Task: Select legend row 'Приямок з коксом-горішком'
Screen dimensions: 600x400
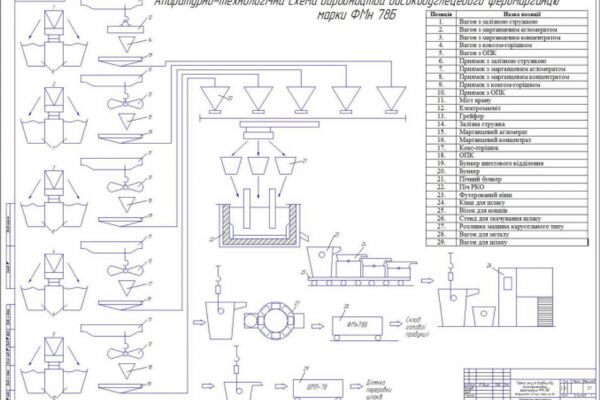Action: pos(507,85)
